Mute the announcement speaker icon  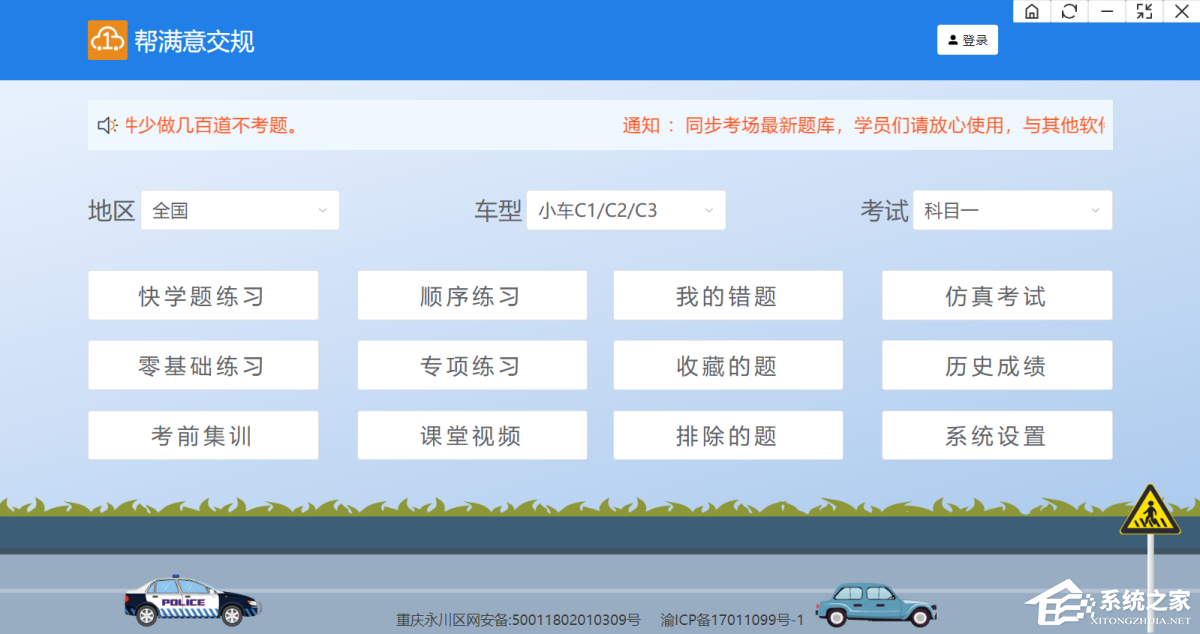point(107,123)
